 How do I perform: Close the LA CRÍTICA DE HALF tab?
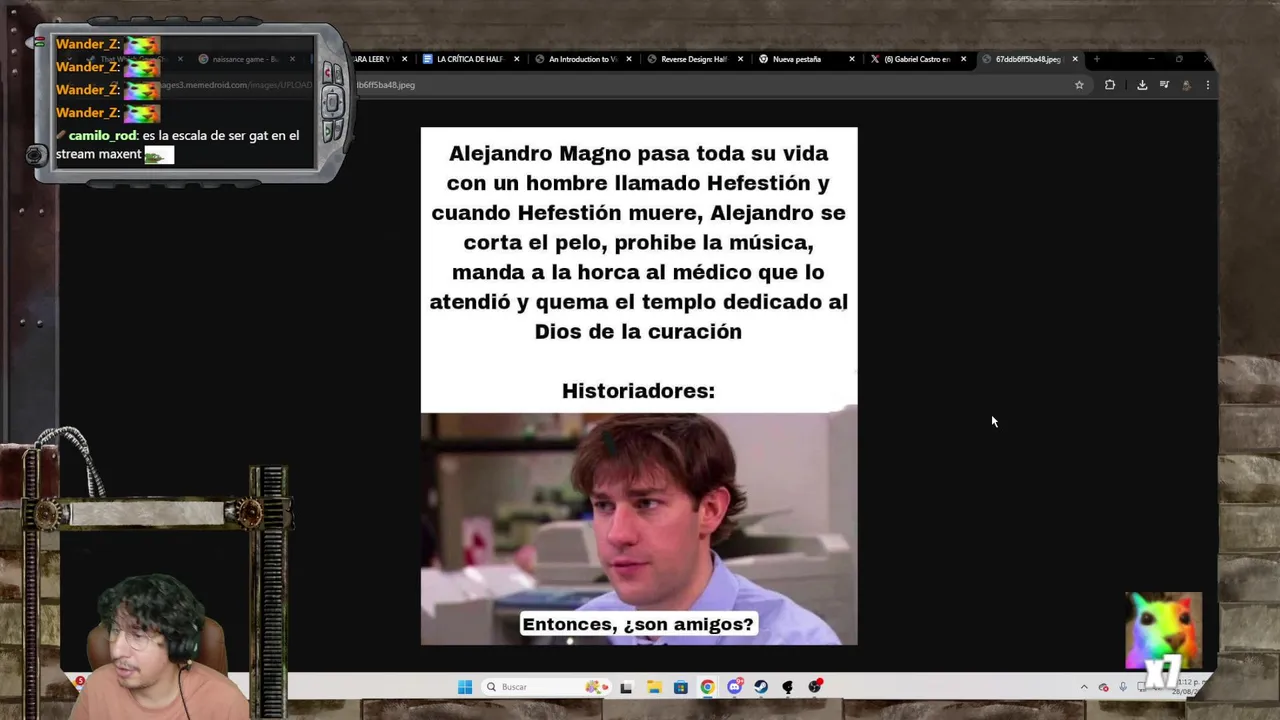pos(517,59)
